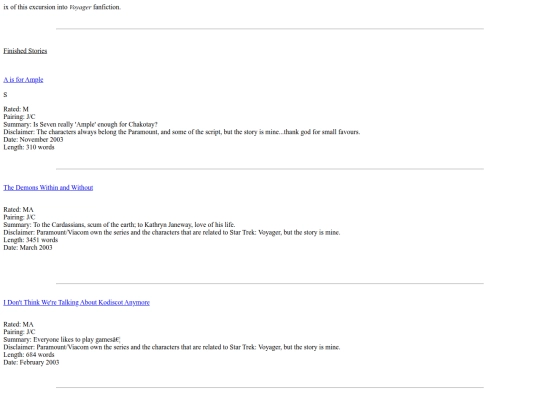
Task: Click the italic word 'Voyager' in the intro line
Action: click(80, 7)
